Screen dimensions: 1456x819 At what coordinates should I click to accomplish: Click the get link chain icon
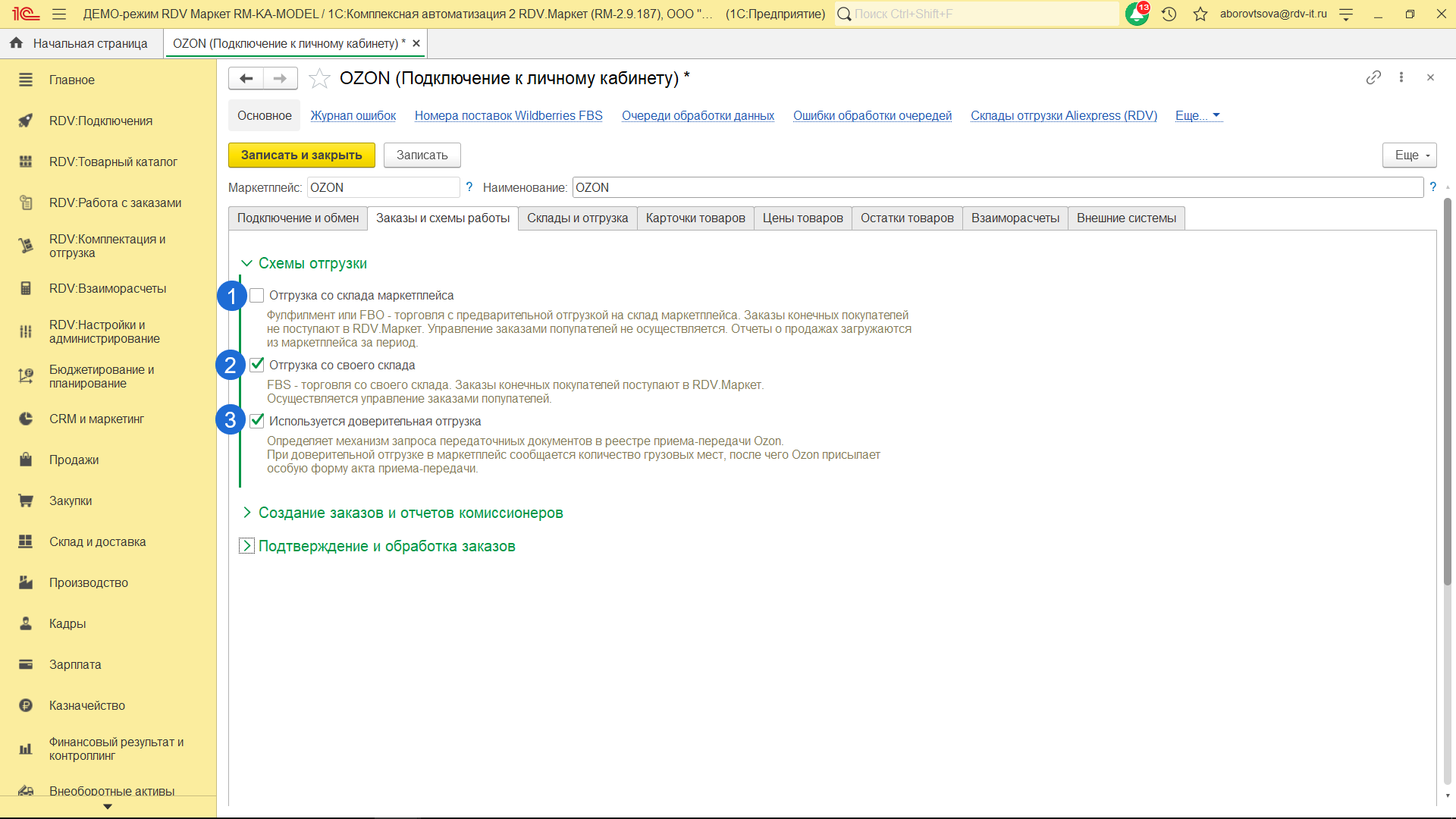[1373, 77]
